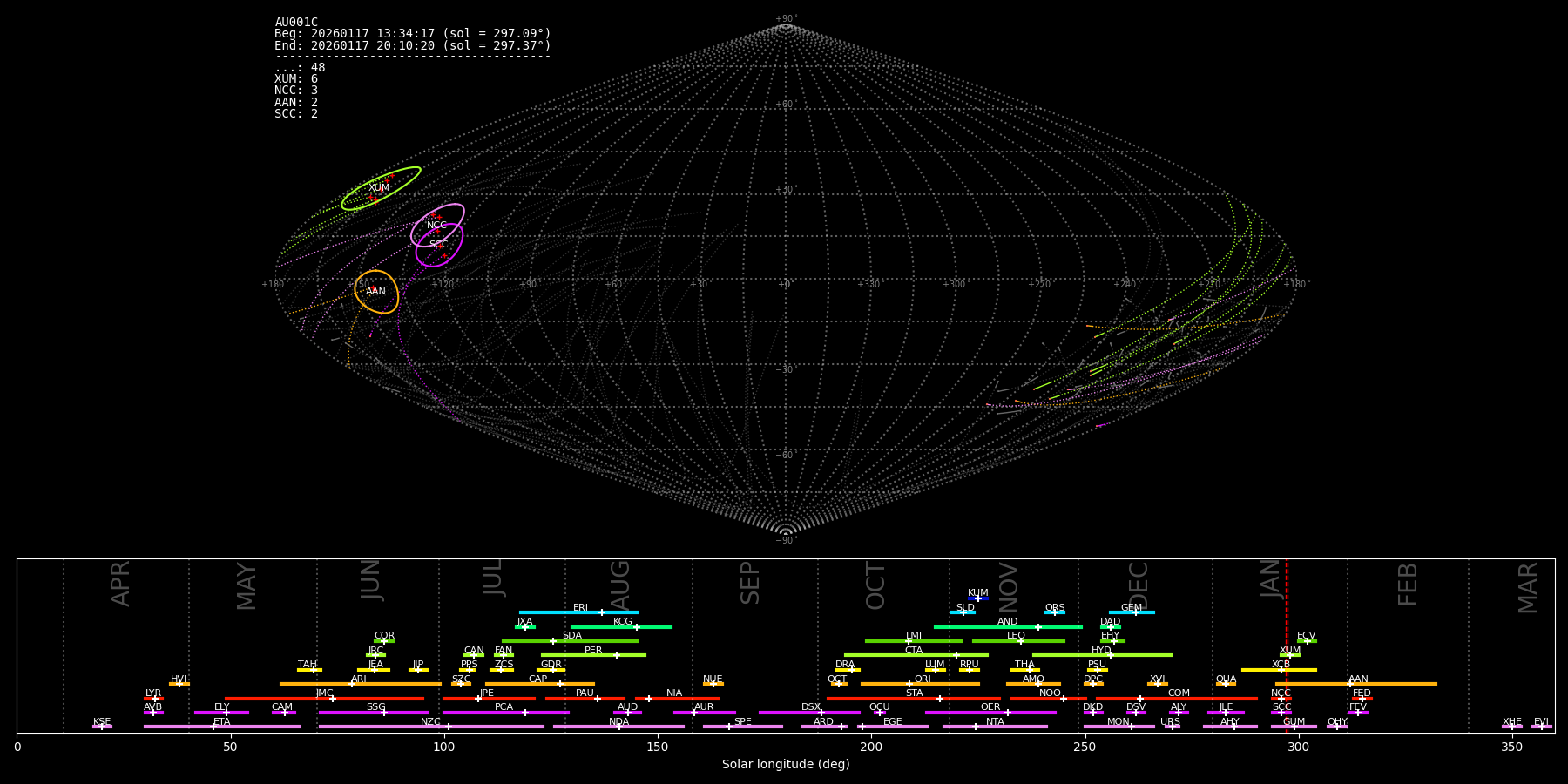This screenshot has height=784, width=1568.
Task: Select the 300 tick label on the axis
Action: click(x=1298, y=747)
